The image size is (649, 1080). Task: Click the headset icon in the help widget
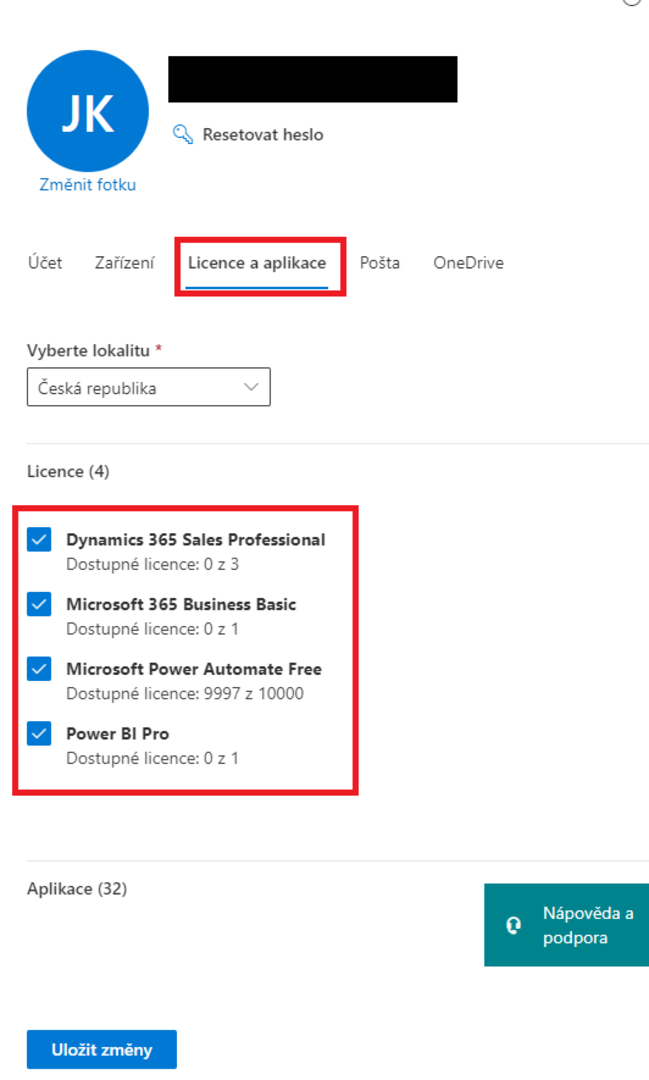coord(514,925)
